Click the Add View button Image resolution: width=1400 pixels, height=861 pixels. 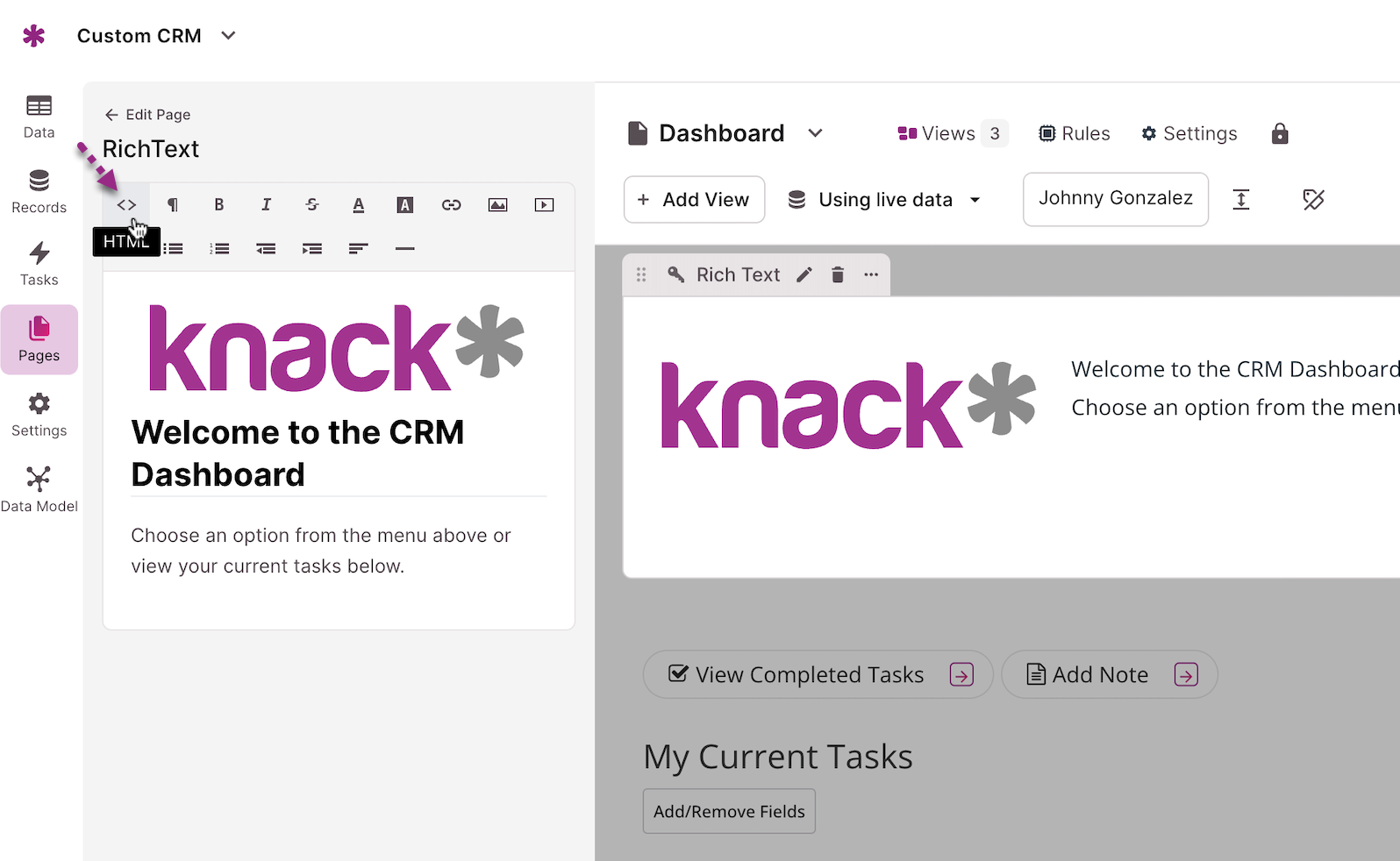coord(695,200)
